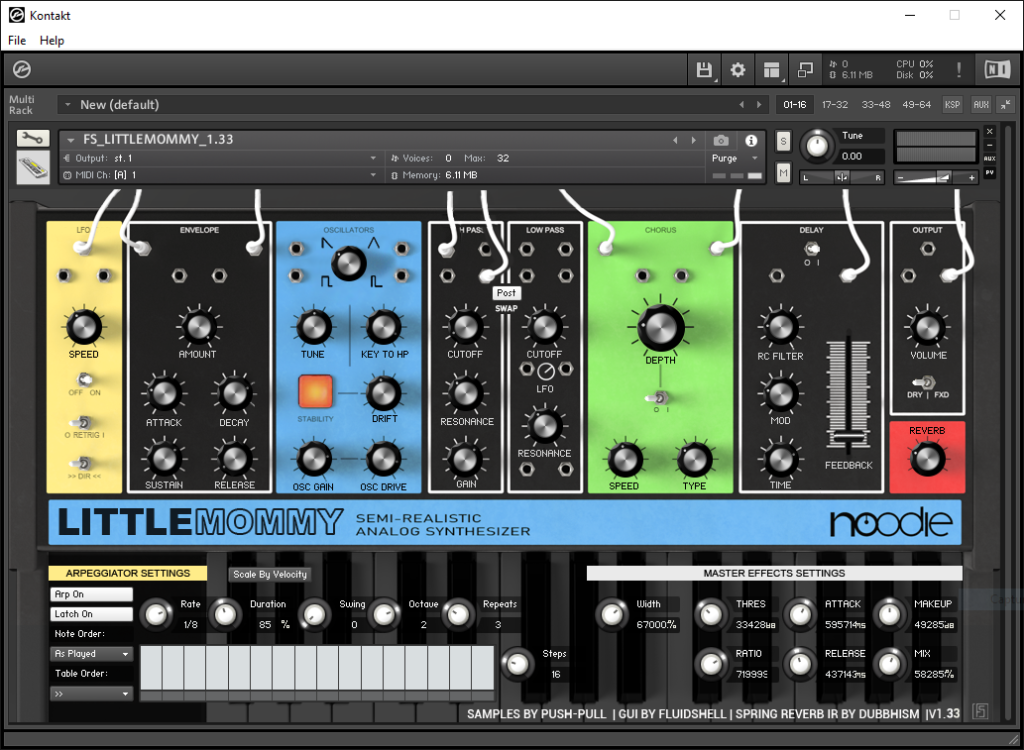Select next instrument arrow beside FS_LITTLEMOMMY_1.33
The width and height of the screenshot is (1024, 750).
click(x=694, y=140)
